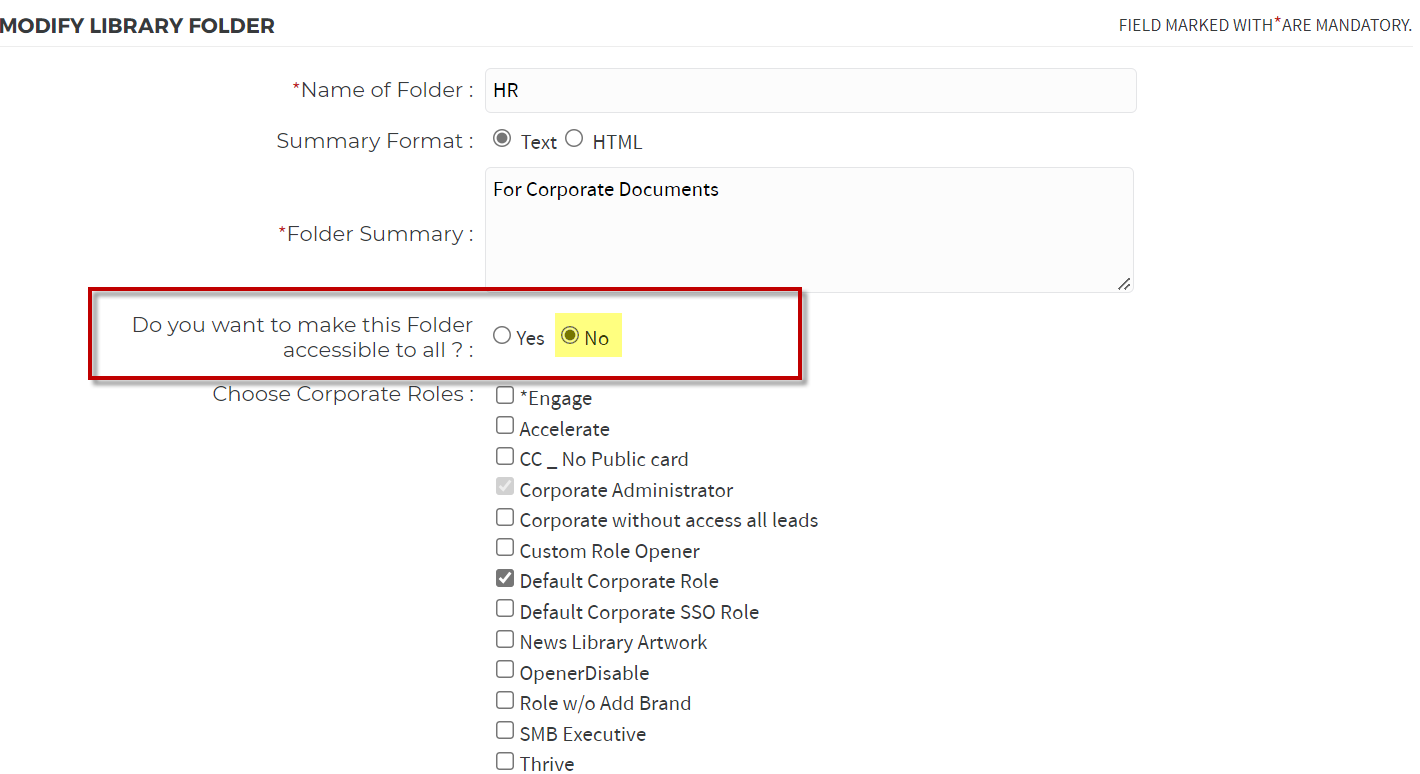Click the mandatory fields notice text
This screenshot has width=1420, height=774.
click(1265, 24)
